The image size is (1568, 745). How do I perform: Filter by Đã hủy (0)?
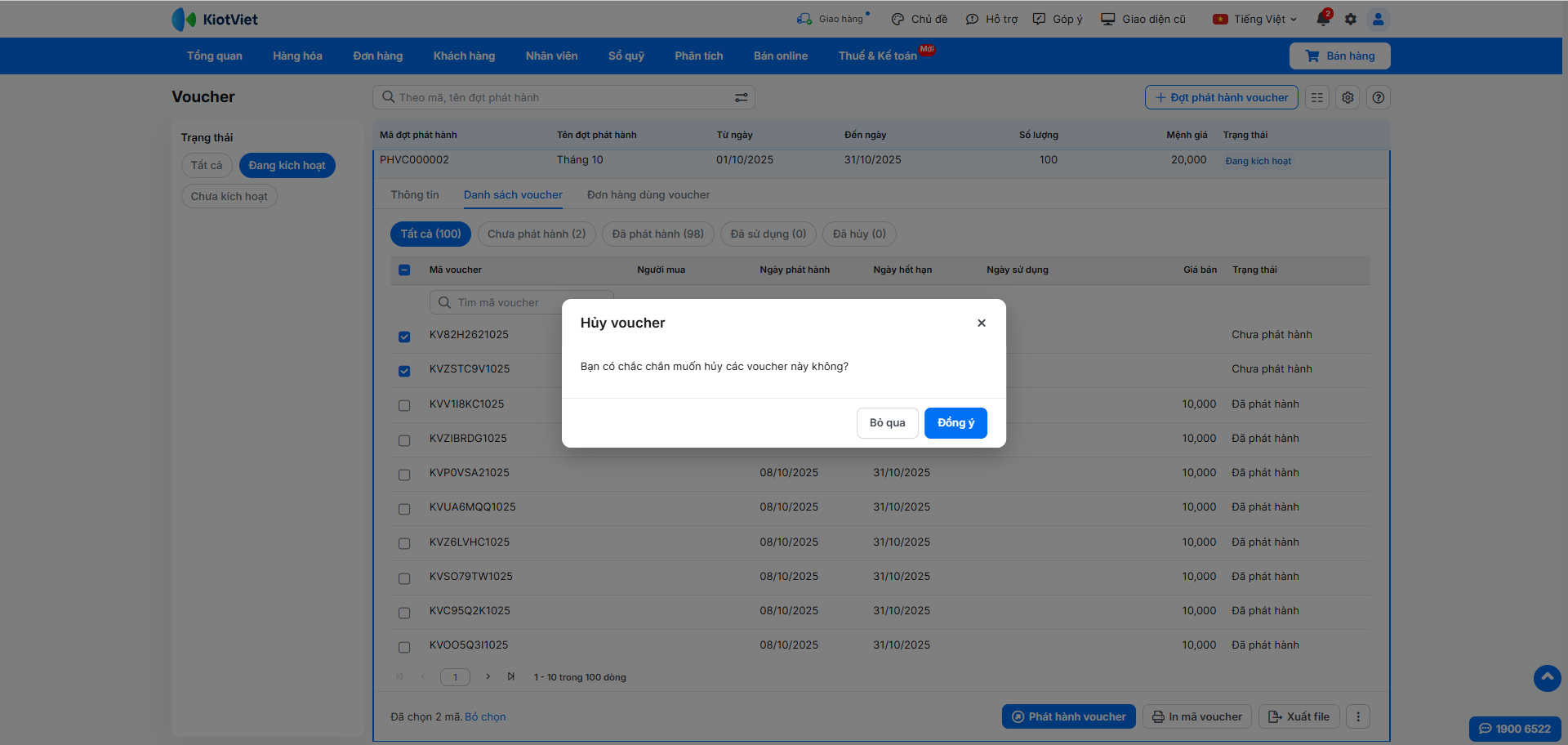pos(859,234)
